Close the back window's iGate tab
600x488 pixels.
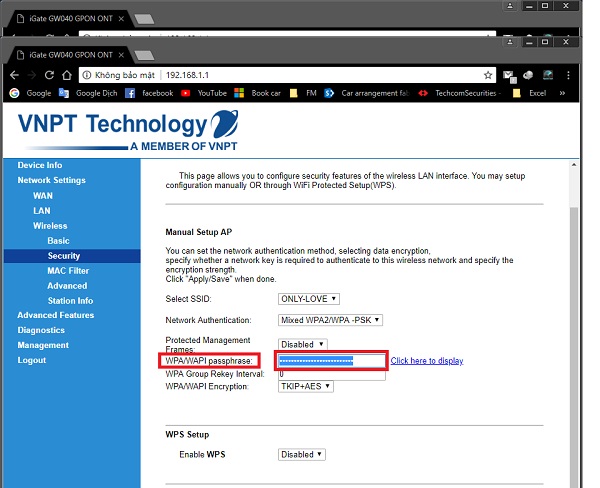pyautogui.click(x=121, y=18)
